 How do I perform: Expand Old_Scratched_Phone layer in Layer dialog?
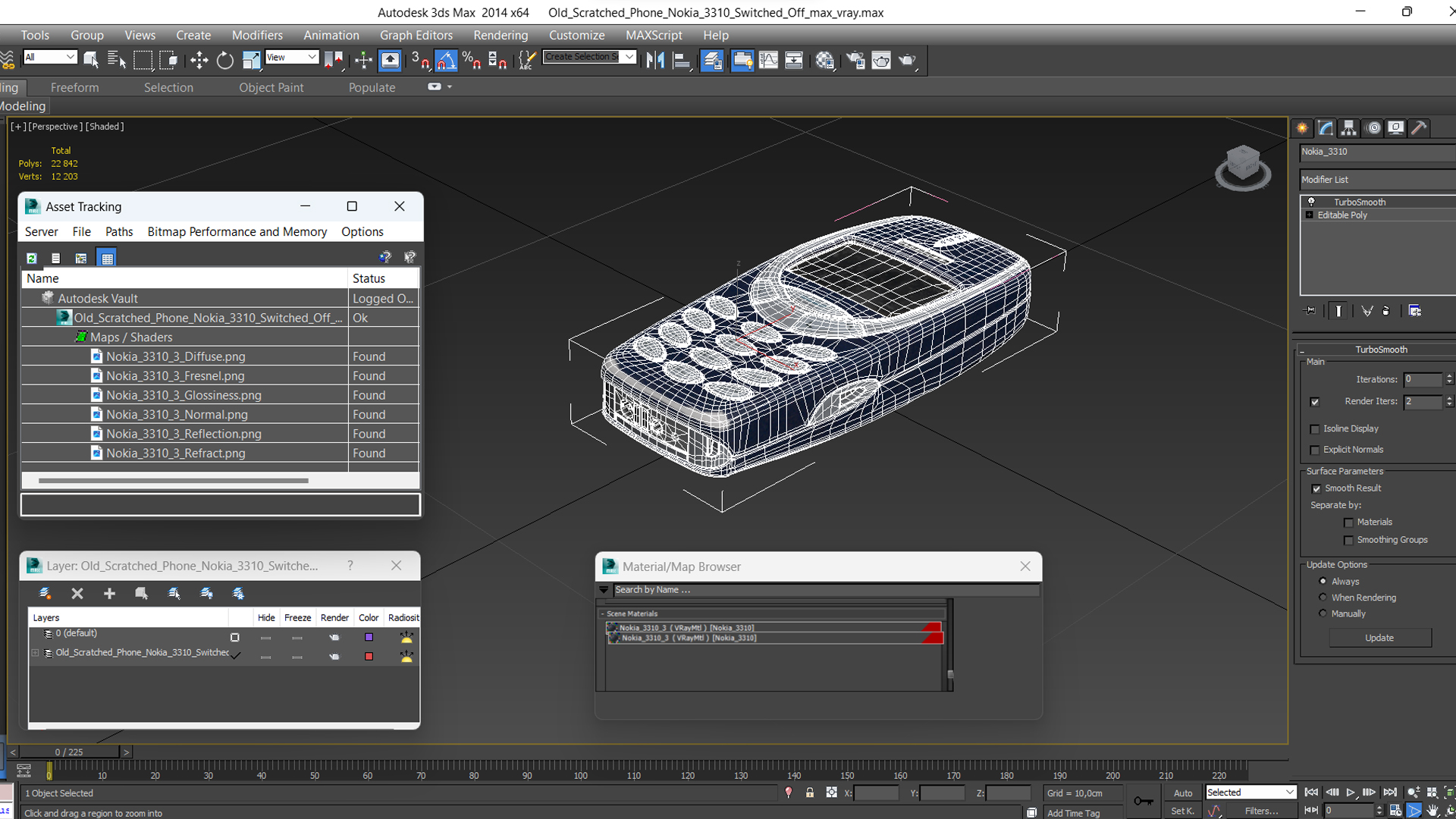click(x=35, y=653)
